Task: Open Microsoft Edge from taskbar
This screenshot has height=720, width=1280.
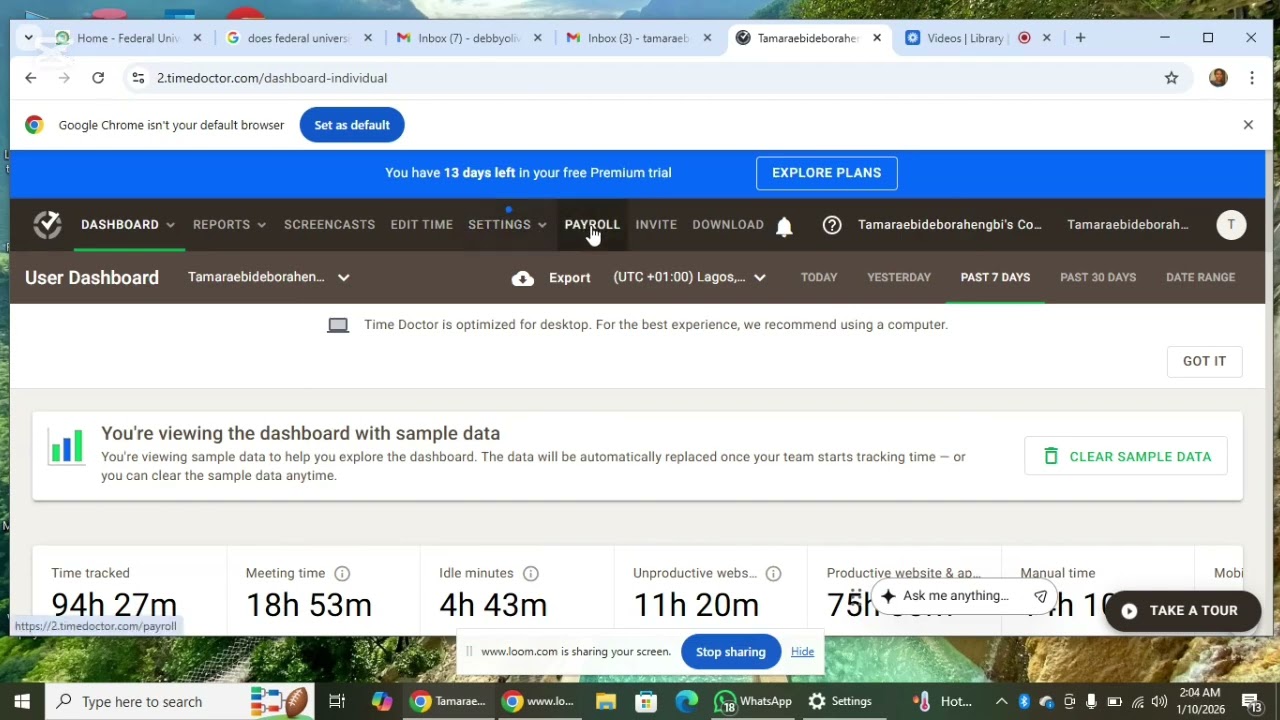Action: [686, 702]
